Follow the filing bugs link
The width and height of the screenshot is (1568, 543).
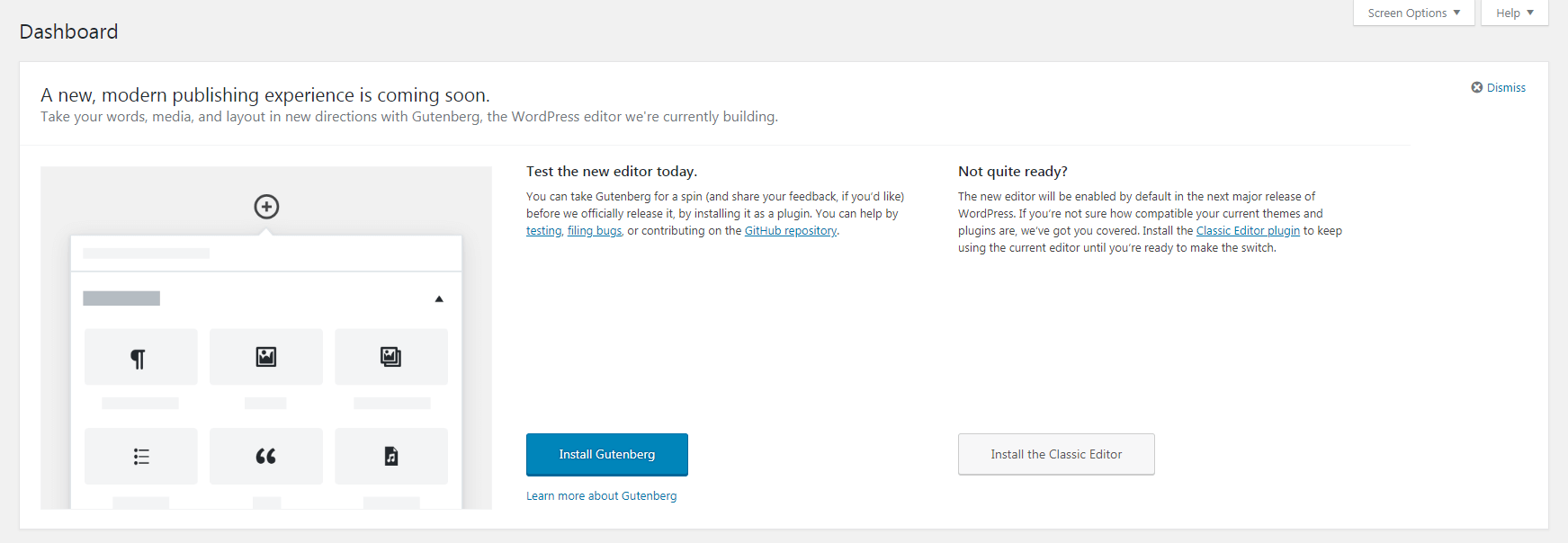595,231
